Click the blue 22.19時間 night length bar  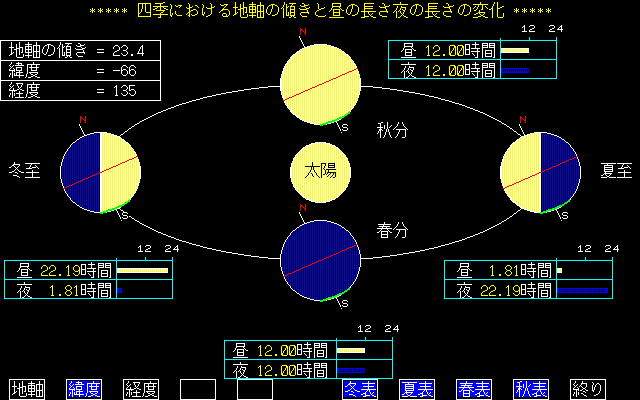point(582,290)
